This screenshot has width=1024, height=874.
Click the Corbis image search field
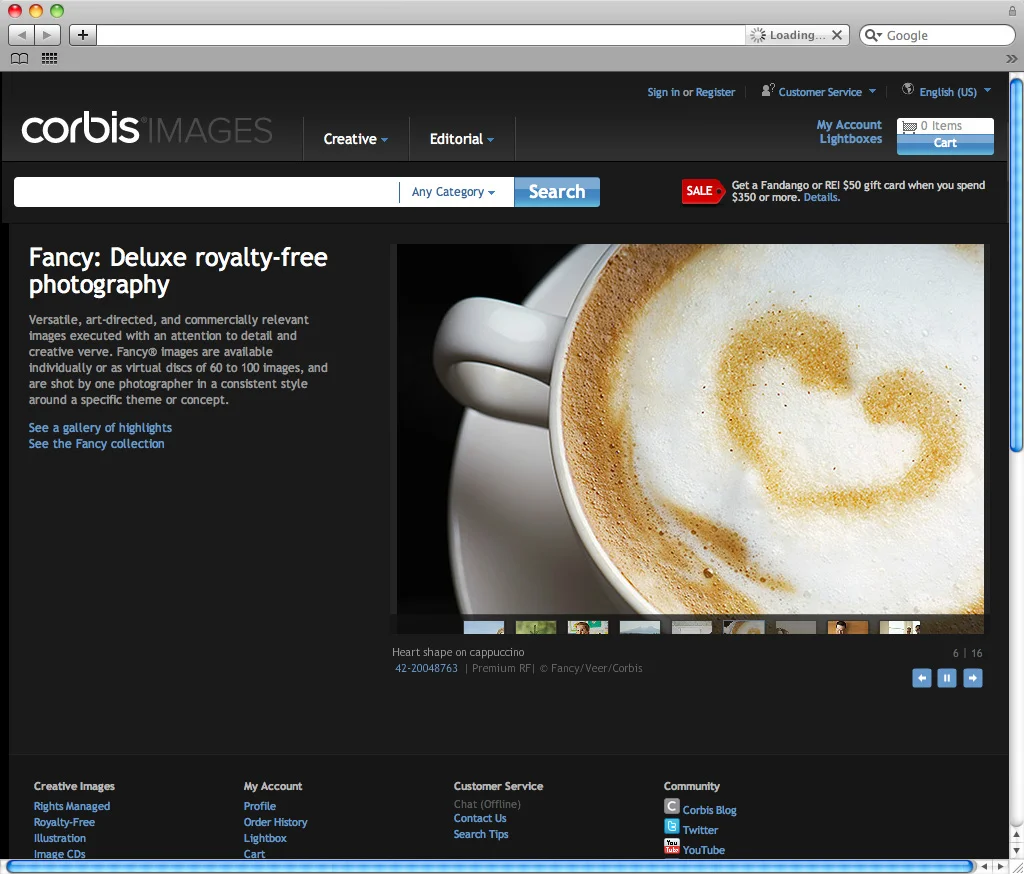pyautogui.click(x=206, y=192)
